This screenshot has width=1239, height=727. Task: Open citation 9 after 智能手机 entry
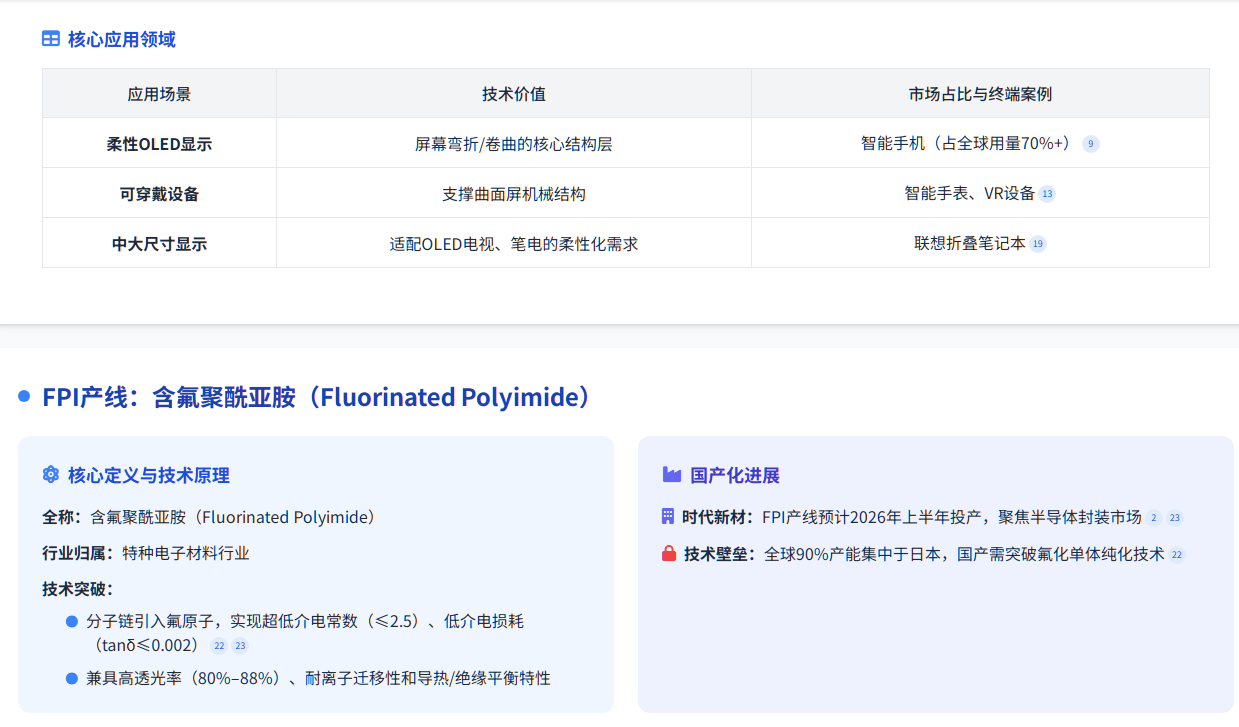click(1091, 144)
